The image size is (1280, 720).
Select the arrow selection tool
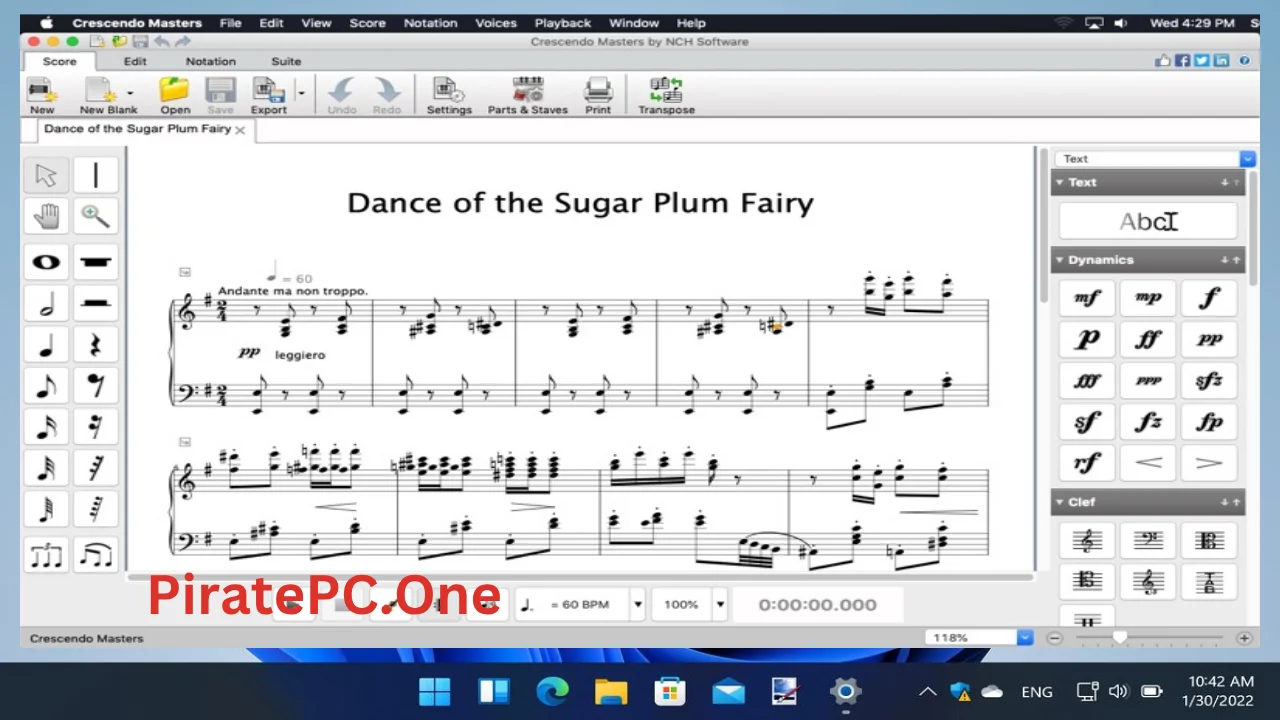(x=46, y=175)
